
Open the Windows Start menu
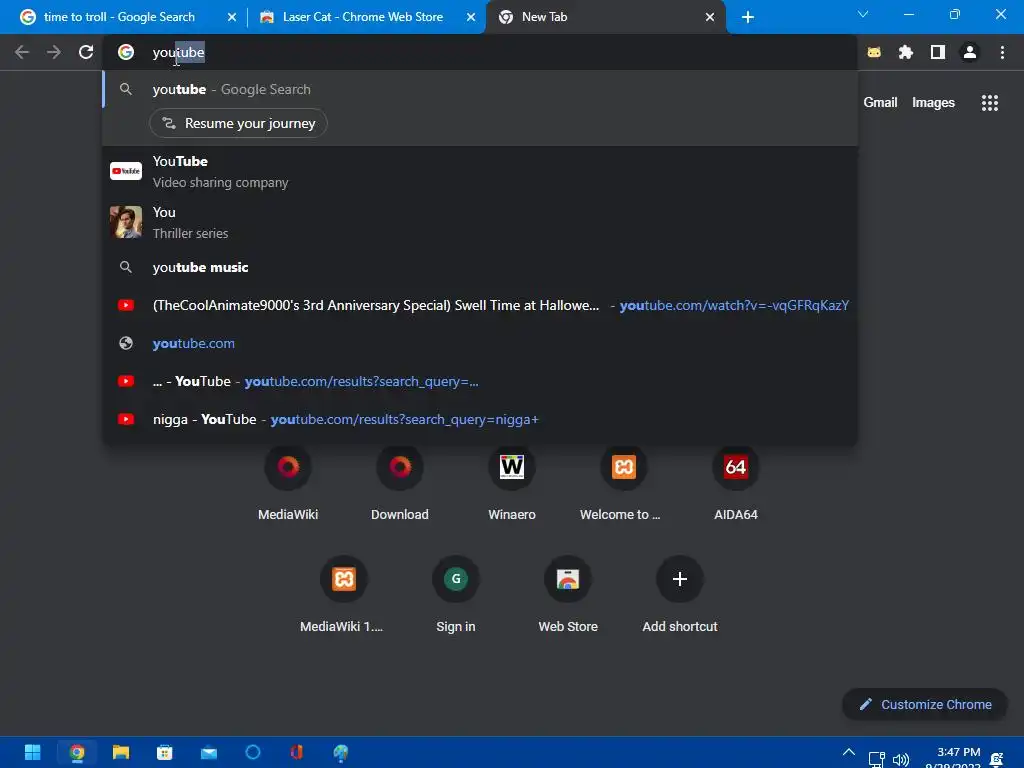tap(32, 753)
